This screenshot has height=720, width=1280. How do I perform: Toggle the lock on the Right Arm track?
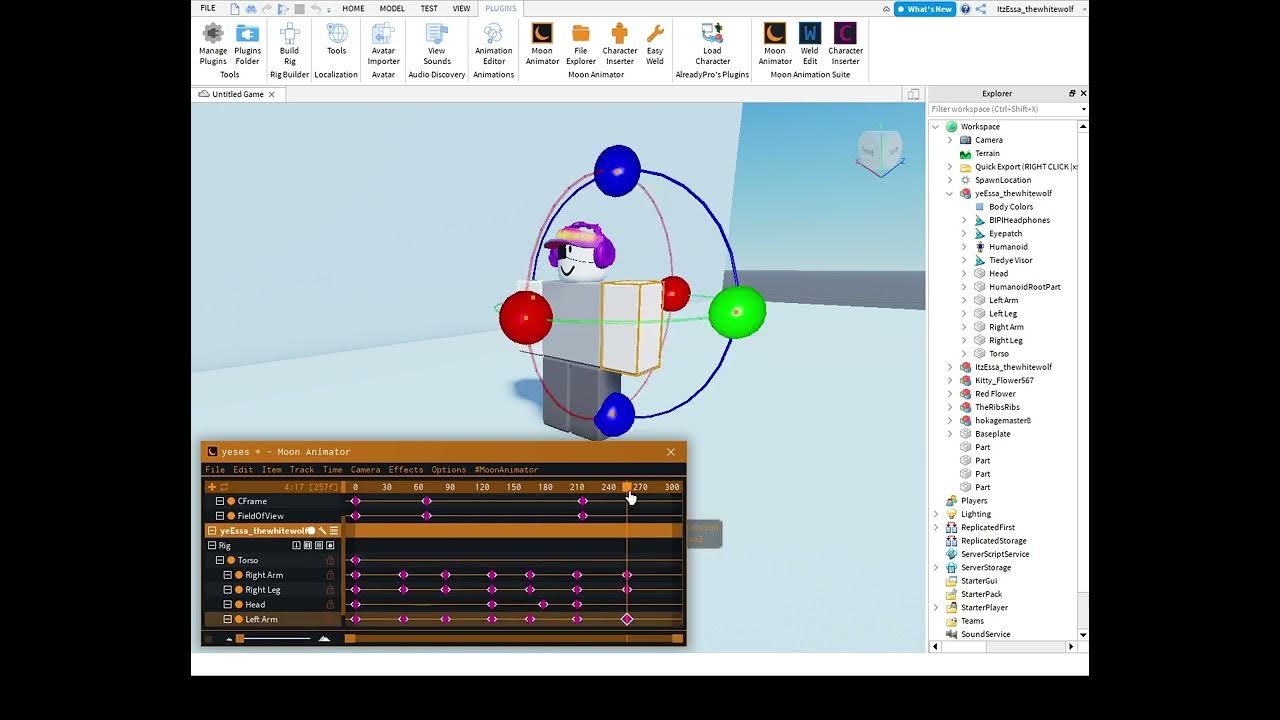pyautogui.click(x=330, y=575)
